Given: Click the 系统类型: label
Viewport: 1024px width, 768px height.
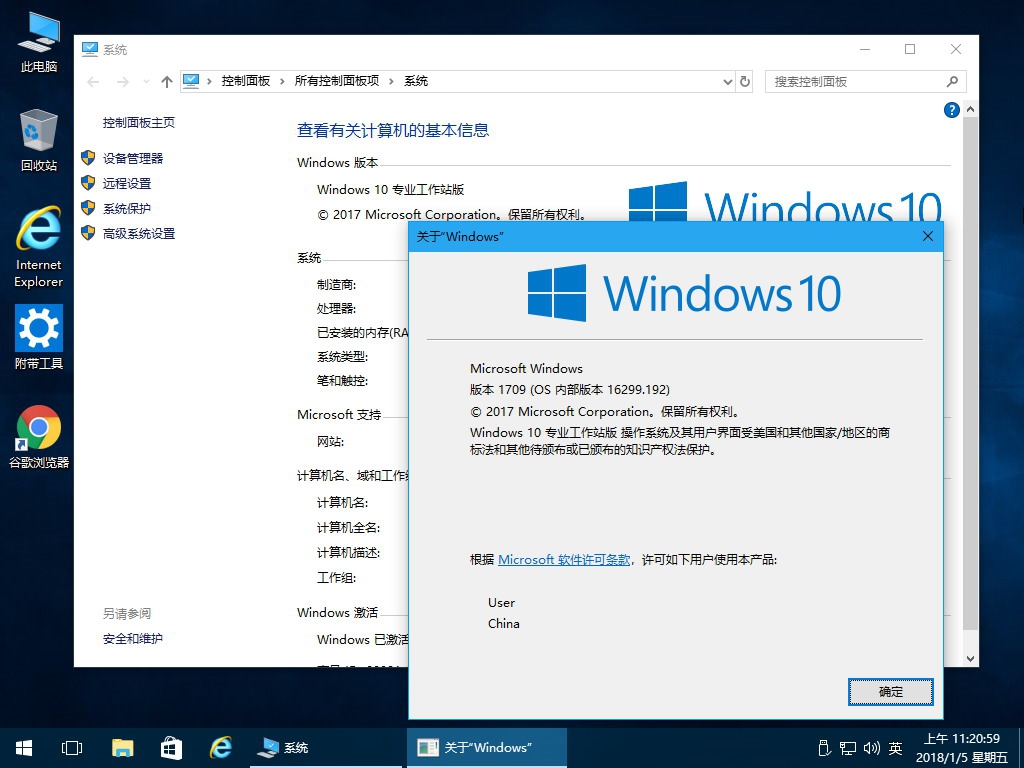Looking at the screenshot, I should pyautogui.click(x=342, y=357).
